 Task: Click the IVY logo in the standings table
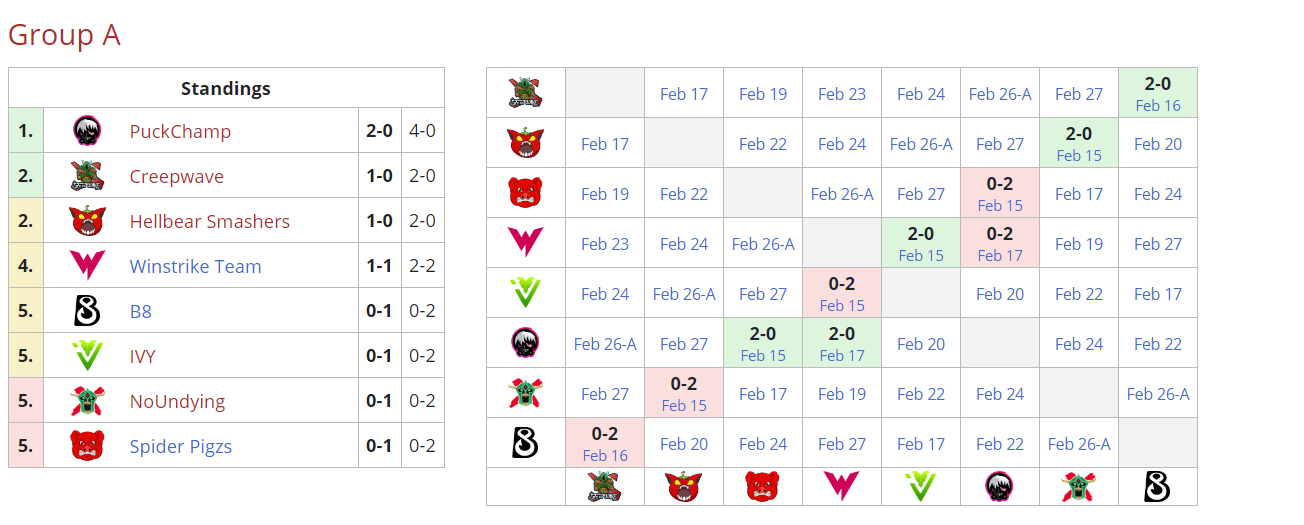click(88, 356)
